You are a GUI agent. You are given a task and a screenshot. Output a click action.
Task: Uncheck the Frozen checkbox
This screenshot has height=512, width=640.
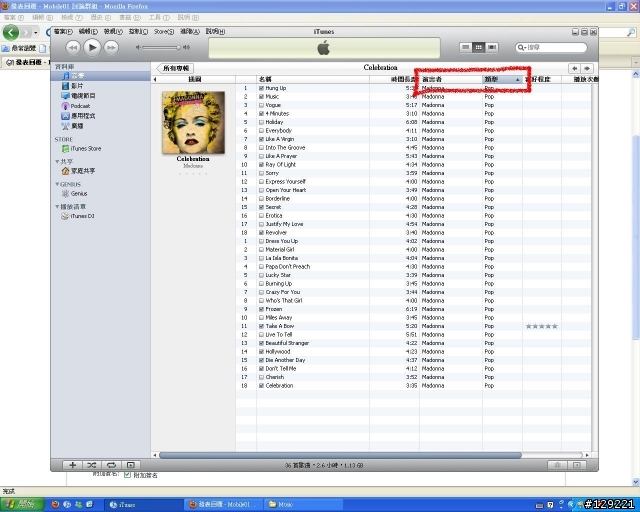pyautogui.click(x=261, y=309)
